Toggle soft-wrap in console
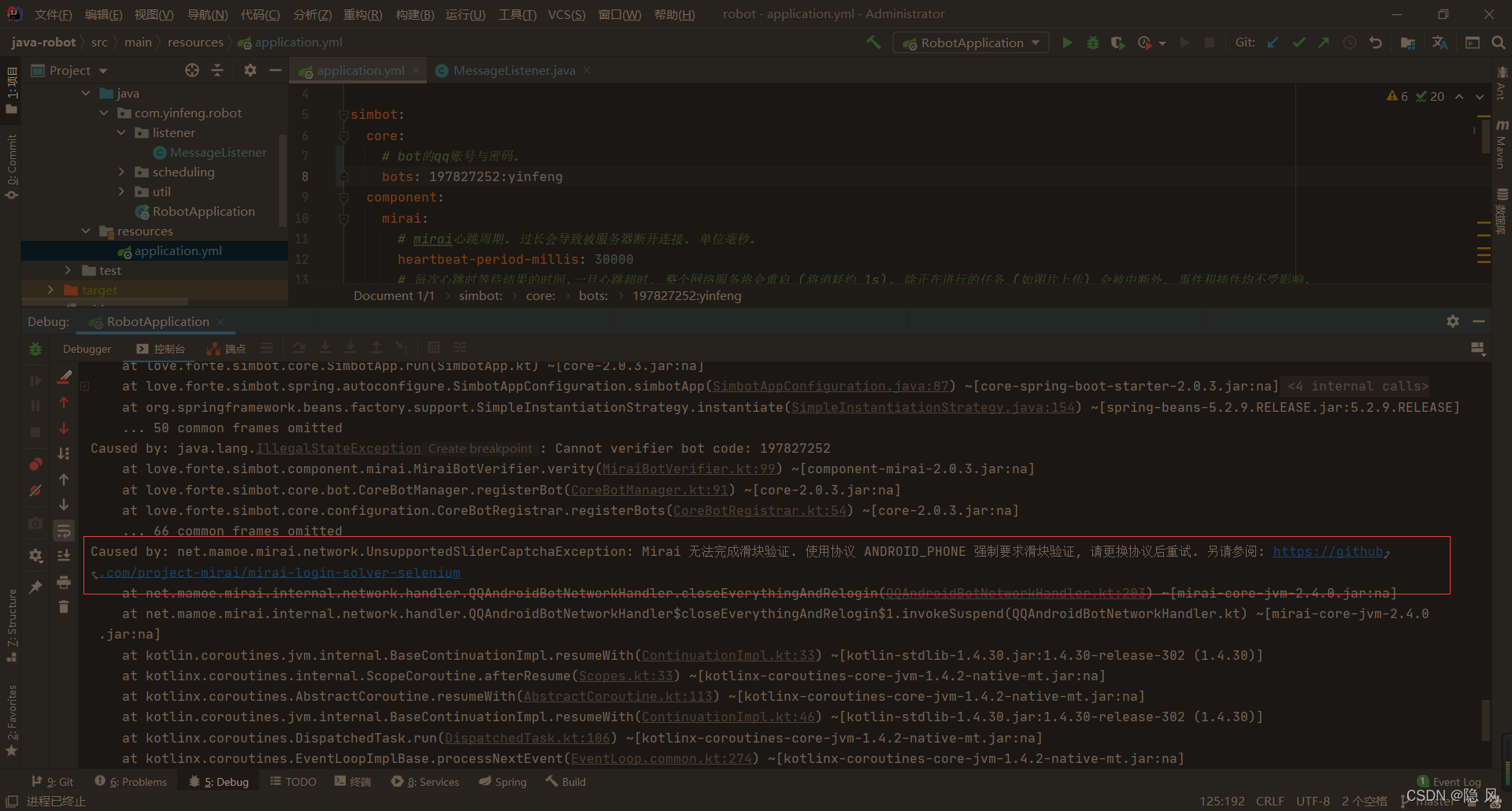The image size is (1512, 811). [64, 531]
